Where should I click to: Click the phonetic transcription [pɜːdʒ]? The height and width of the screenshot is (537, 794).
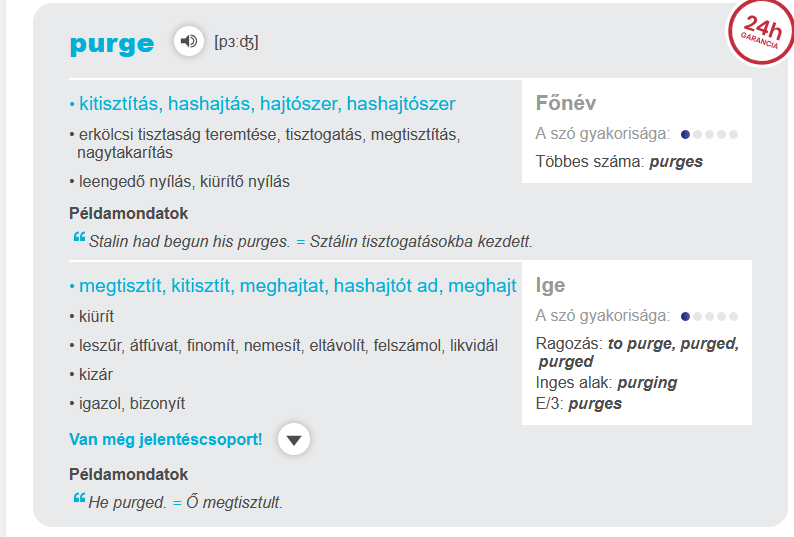236,42
